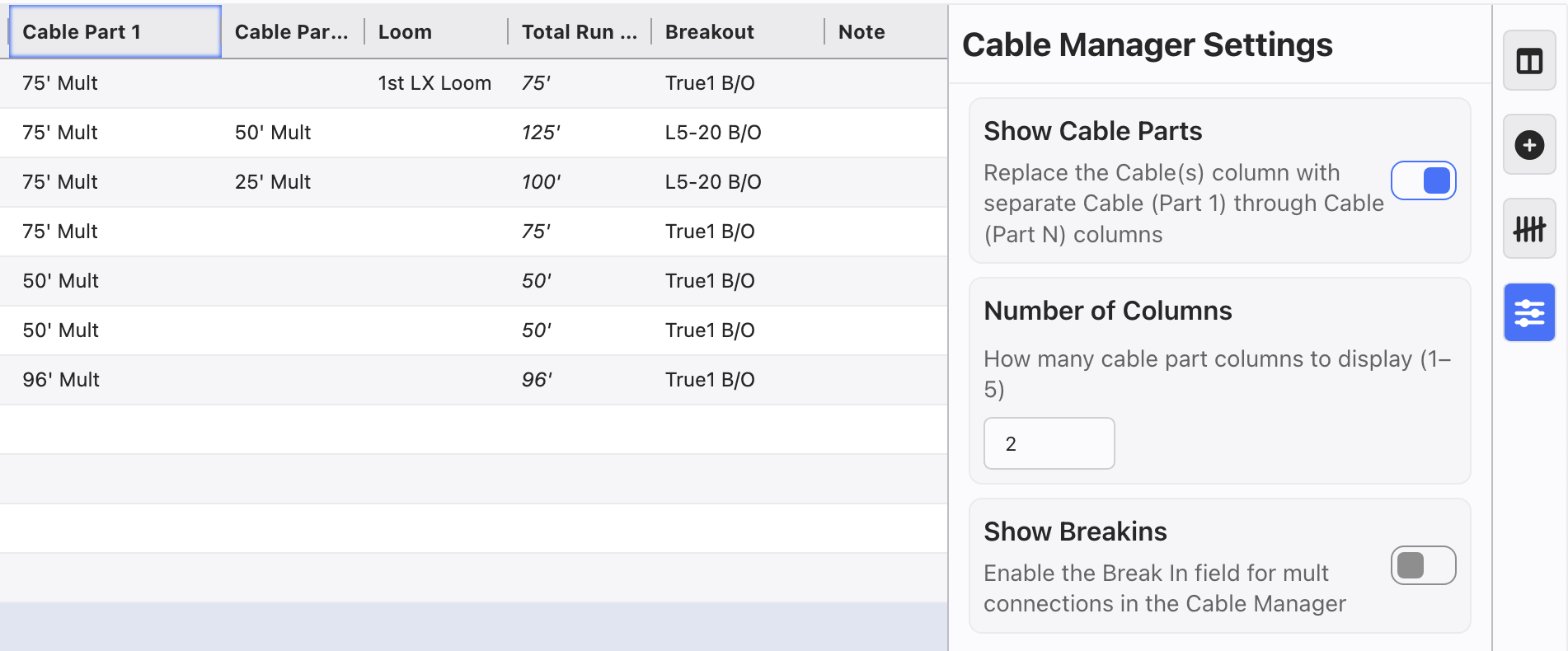1568x651 pixels.
Task: Disable the Show Cable Parts toggle
Action: (1423, 180)
